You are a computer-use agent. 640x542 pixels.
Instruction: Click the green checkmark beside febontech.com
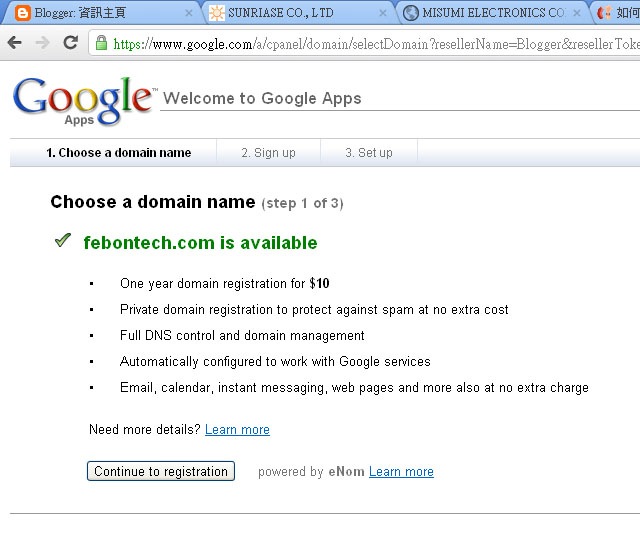(x=63, y=240)
